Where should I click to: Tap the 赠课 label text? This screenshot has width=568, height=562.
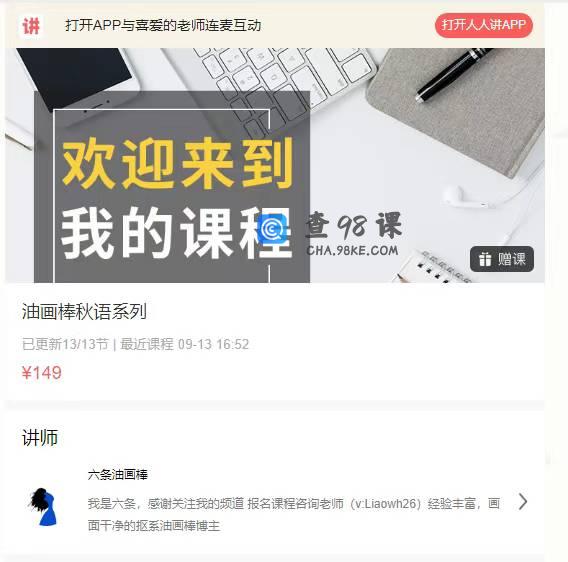point(511,259)
